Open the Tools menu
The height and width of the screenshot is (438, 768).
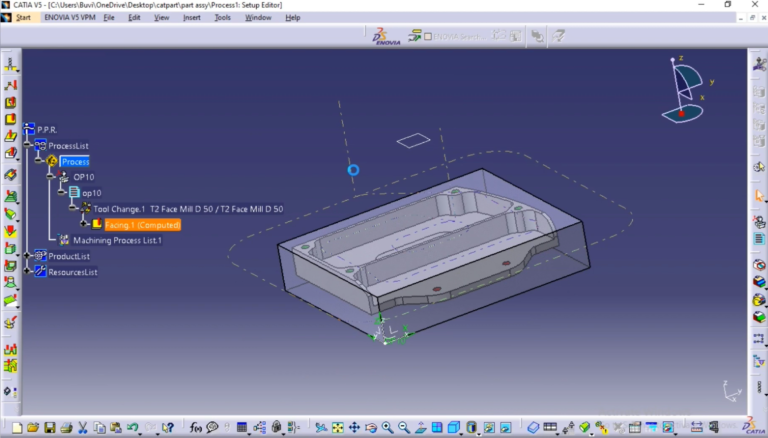coord(222,17)
